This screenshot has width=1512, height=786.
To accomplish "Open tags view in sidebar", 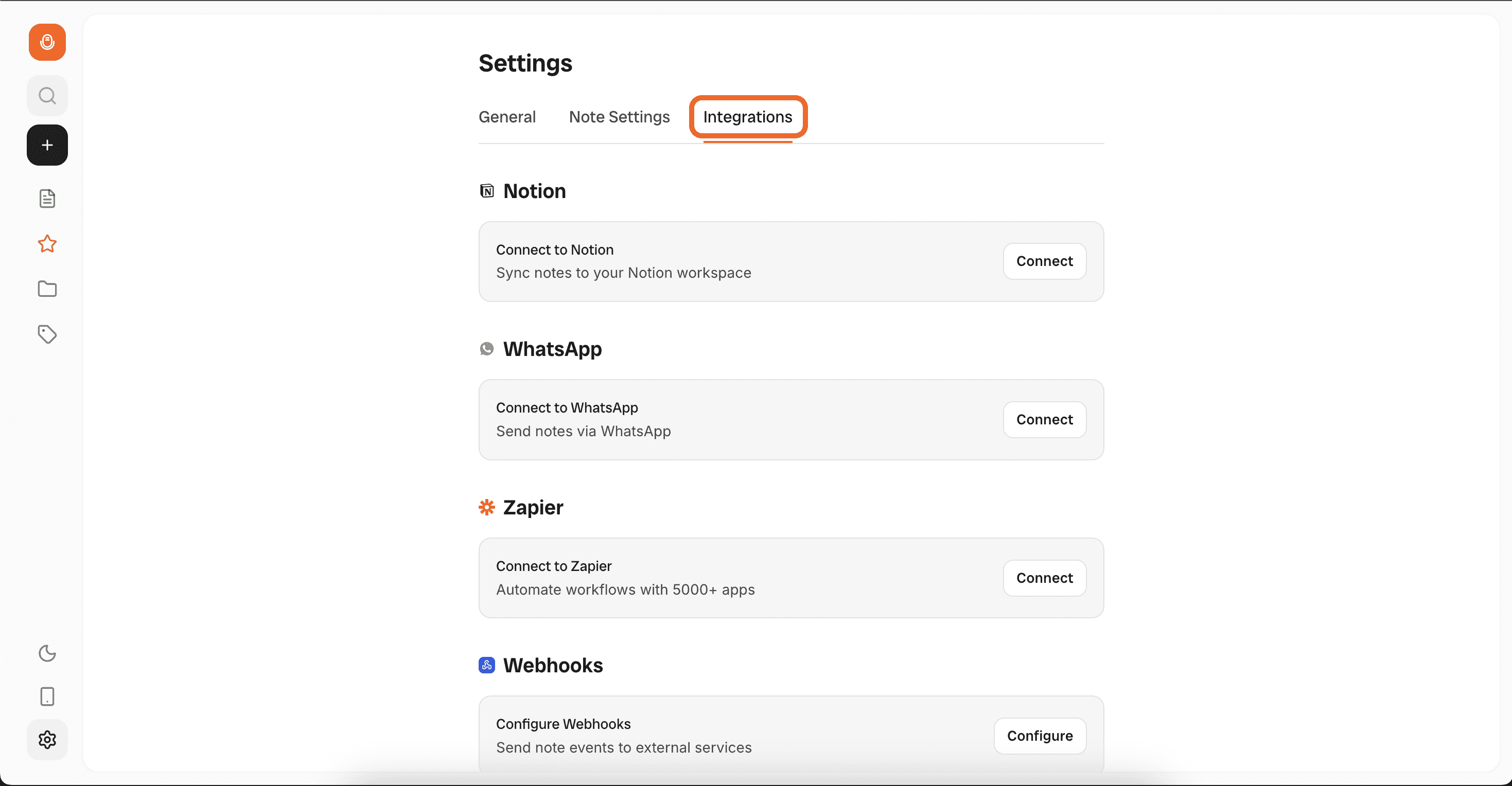I will point(47,334).
